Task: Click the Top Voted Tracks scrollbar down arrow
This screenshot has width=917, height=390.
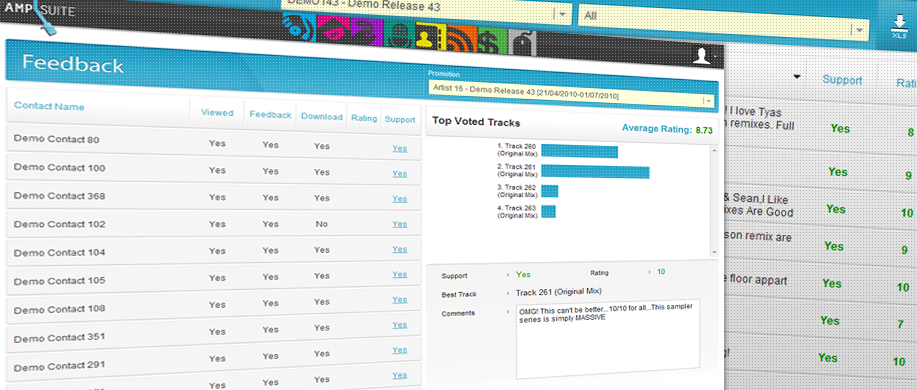Action: point(713,251)
